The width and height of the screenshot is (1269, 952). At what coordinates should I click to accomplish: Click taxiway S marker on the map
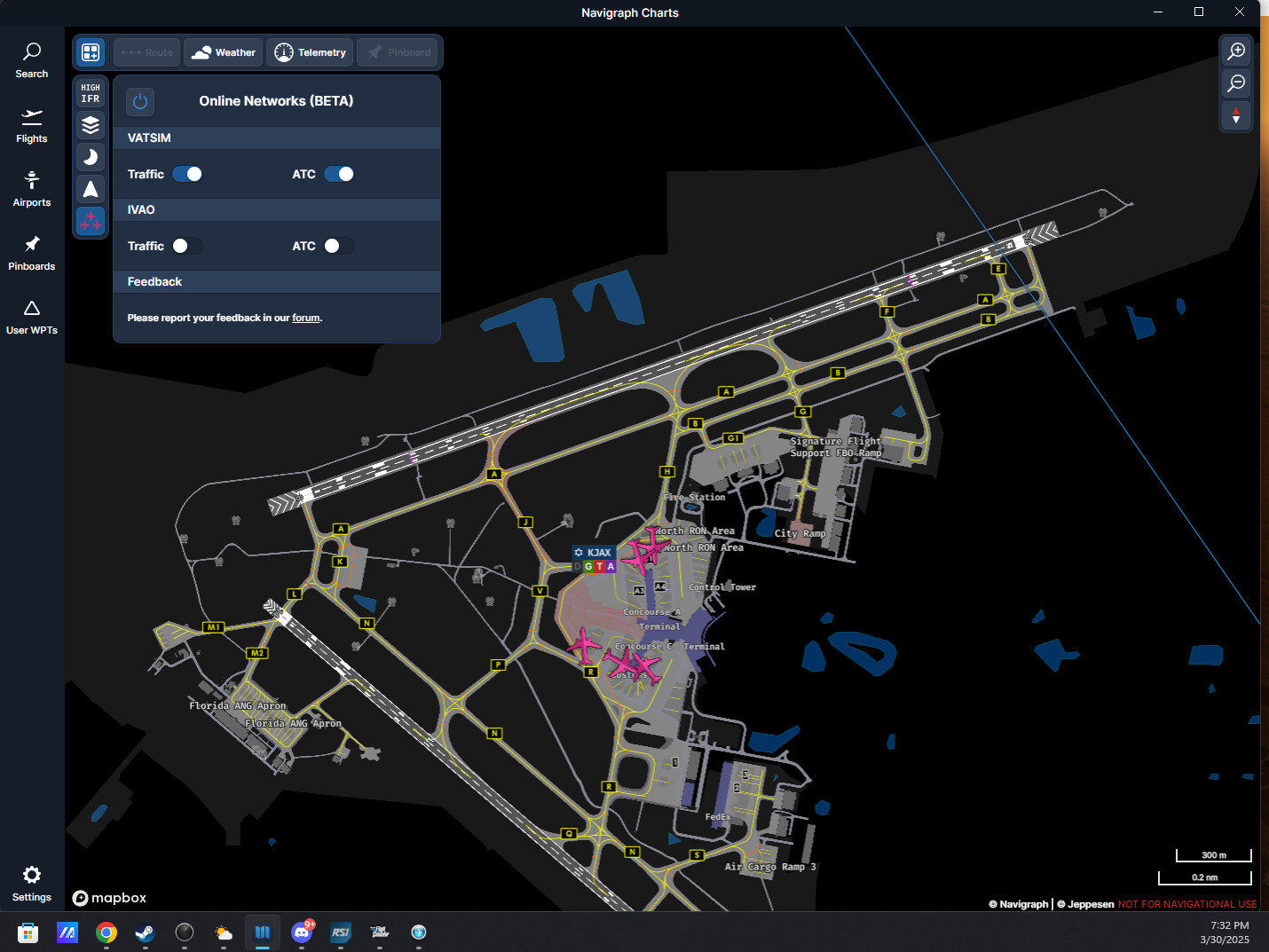pyautogui.click(x=697, y=855)
